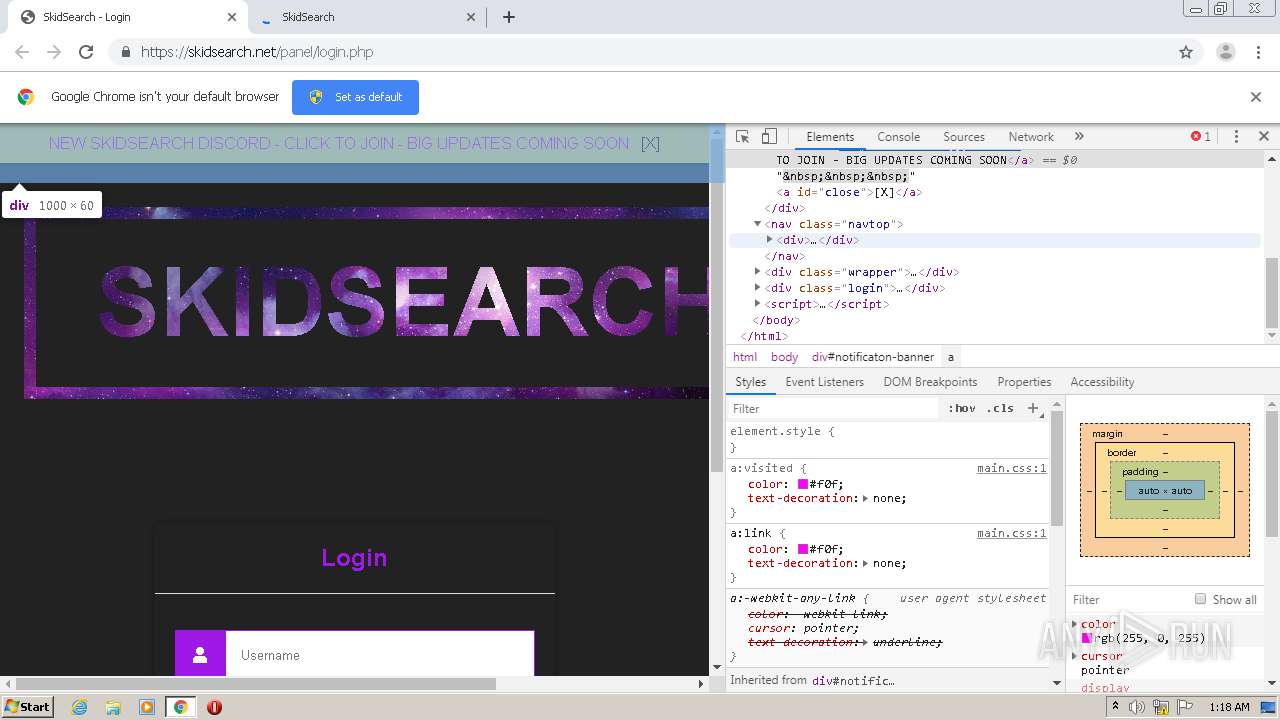Click the html breadcrumb item
This screenshot has width=1280, height=720.
click(x=745, y=357)
